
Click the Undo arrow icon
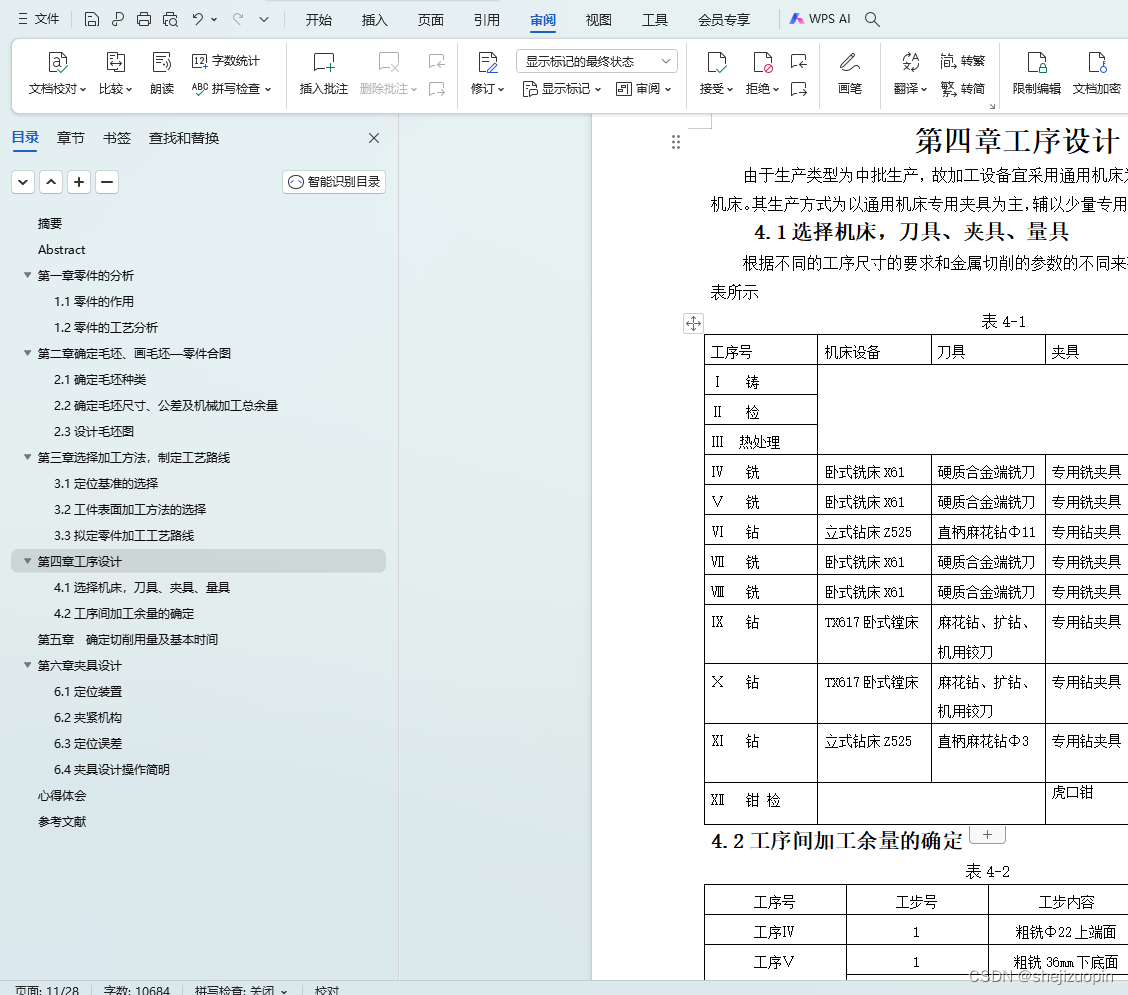[198, 19]
